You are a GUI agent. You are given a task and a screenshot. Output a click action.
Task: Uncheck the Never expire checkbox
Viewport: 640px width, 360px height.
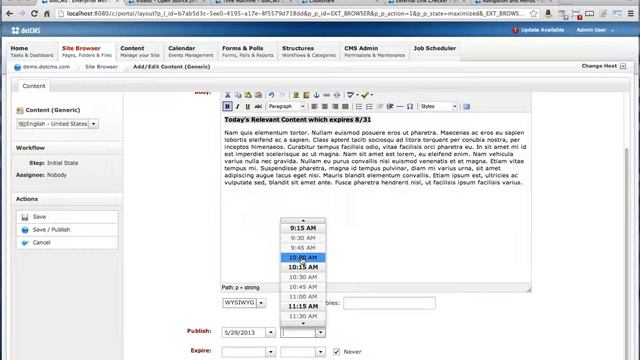(336, 351)
